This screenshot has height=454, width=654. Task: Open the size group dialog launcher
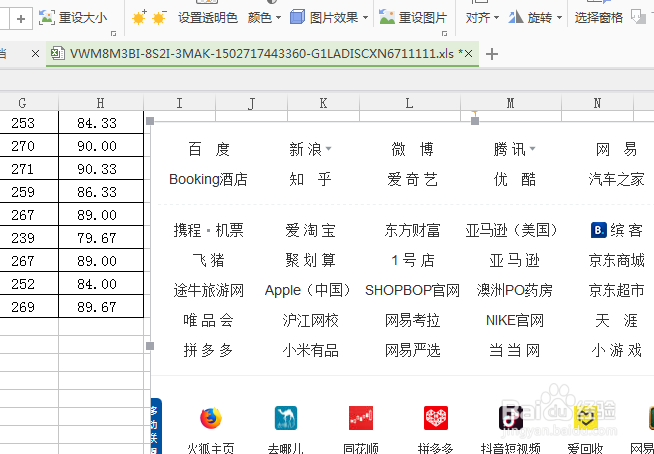point(113,33)
